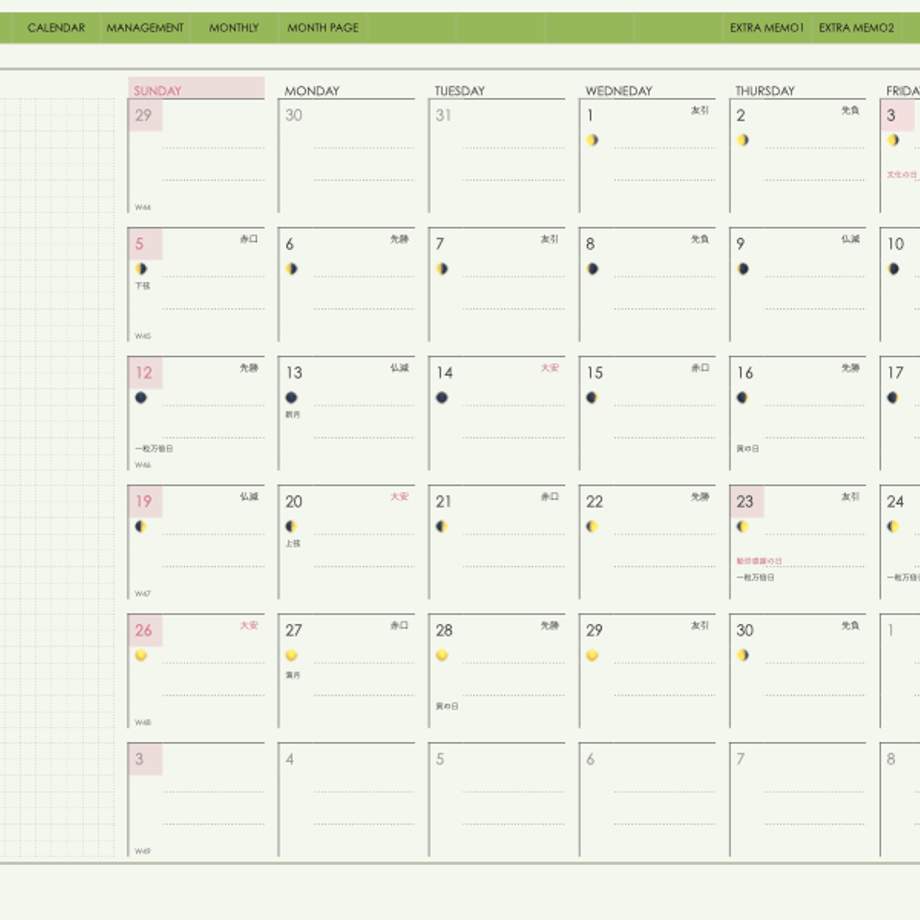Click the moon icon in the 5th cell
The height and width of the screenshot is (920, 920).
141,269
